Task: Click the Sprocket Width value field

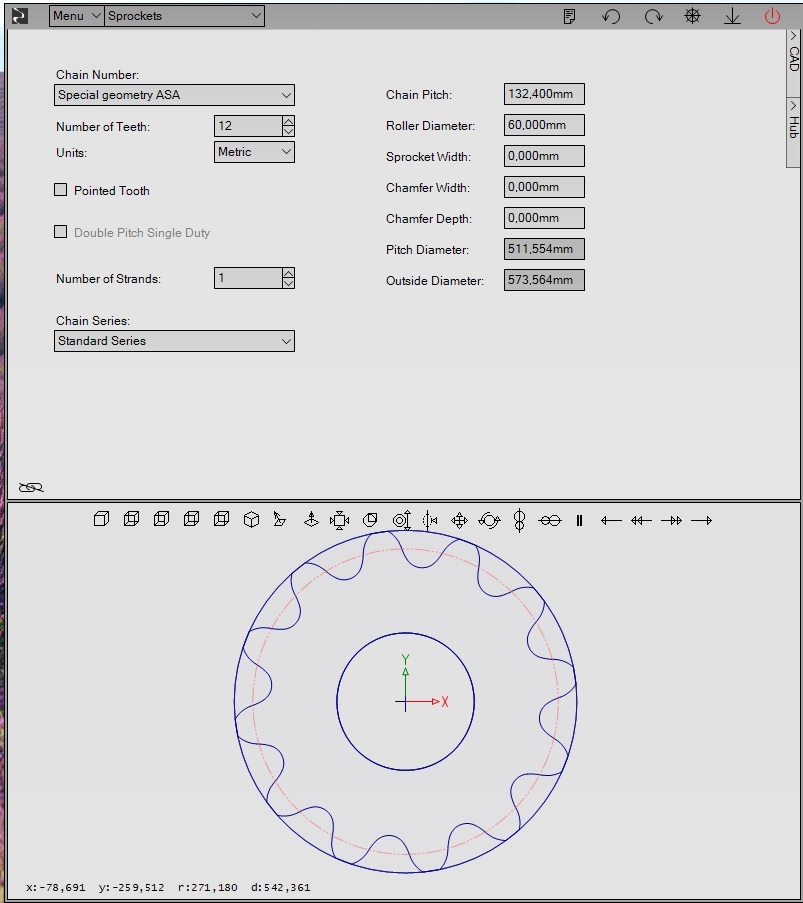Action: pyautogui.click(x=544, y=156)
